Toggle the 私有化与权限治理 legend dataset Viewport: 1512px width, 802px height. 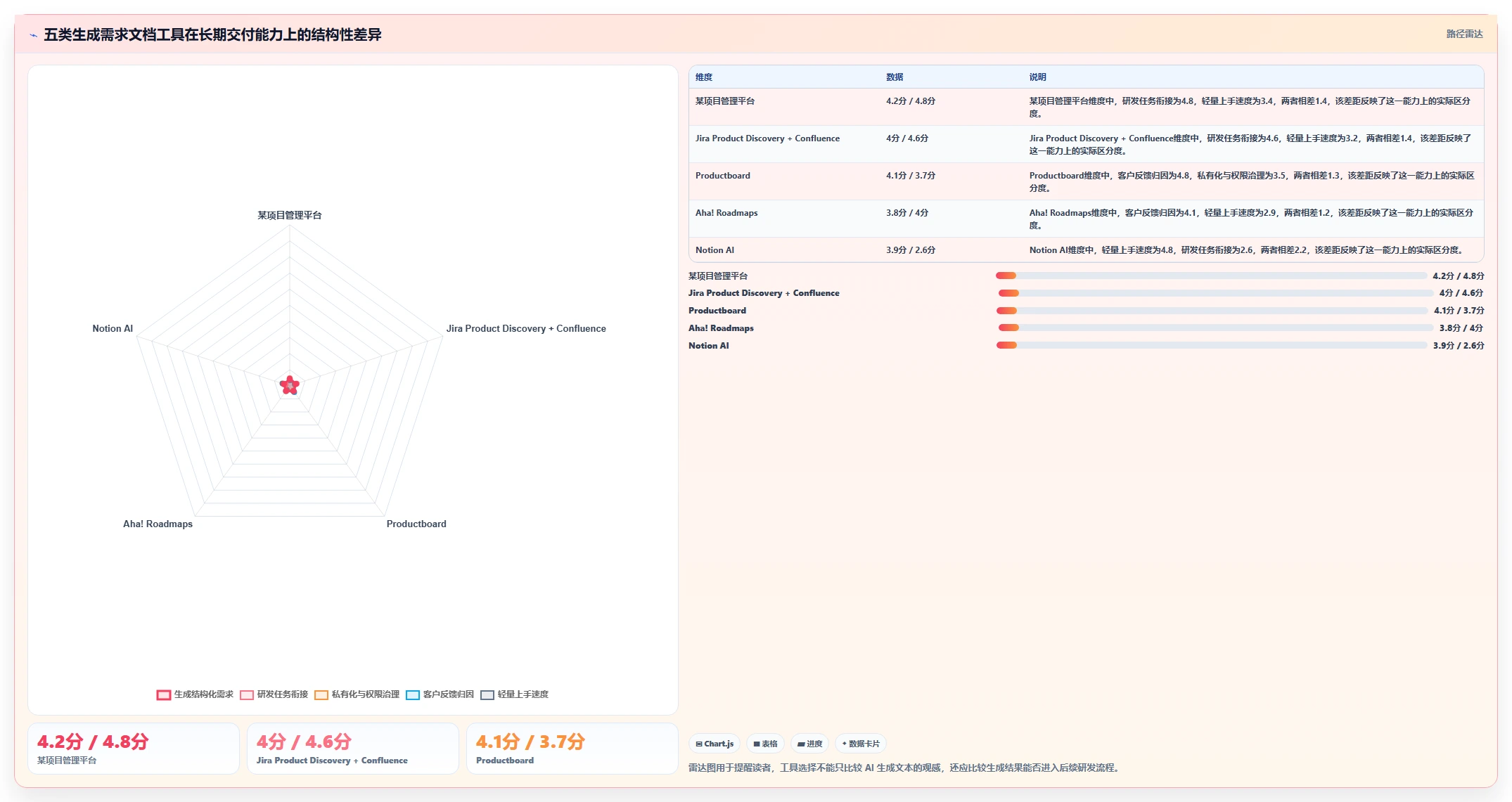357,694
